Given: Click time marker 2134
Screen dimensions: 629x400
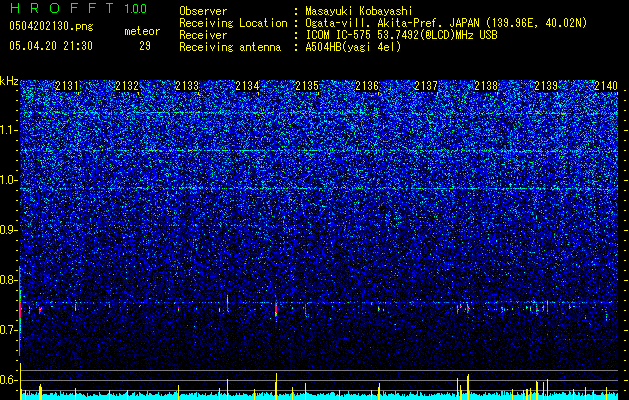Looking at the screenshot, I should [x=247, y=86].
